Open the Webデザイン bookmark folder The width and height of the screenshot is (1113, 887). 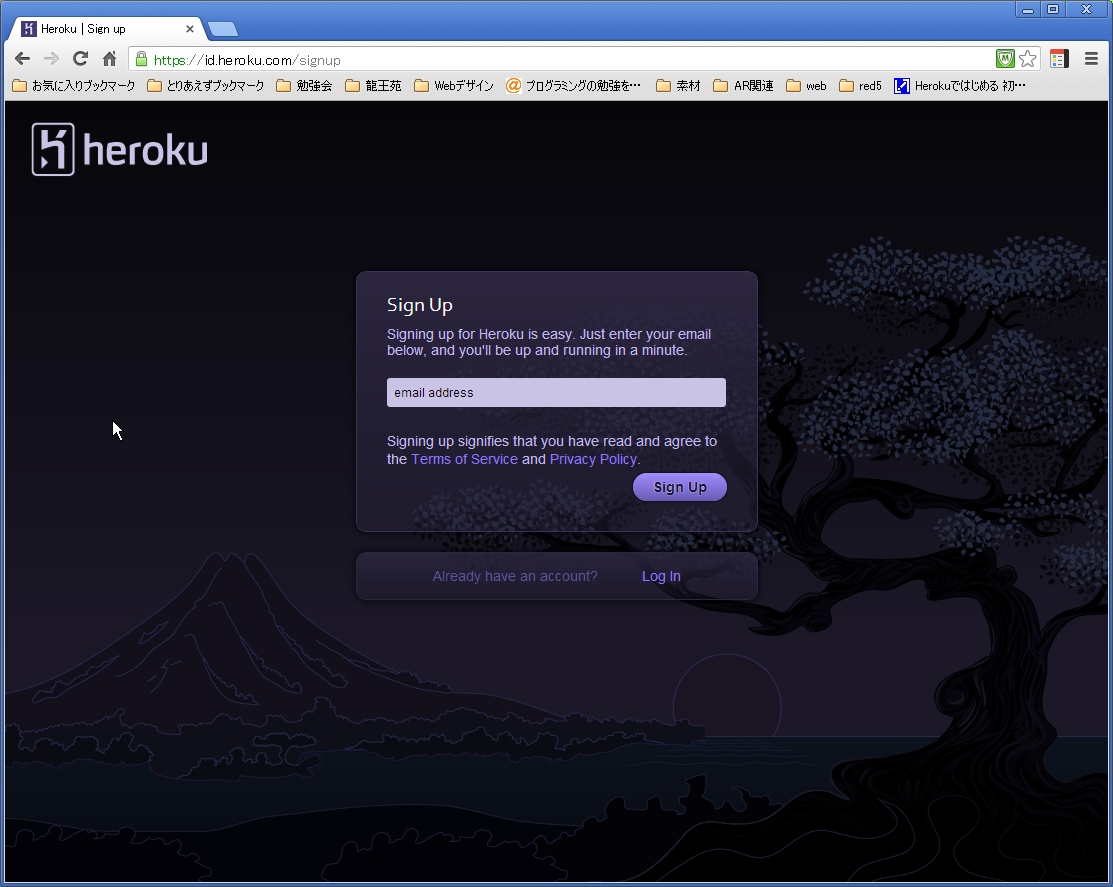point(454,86)
